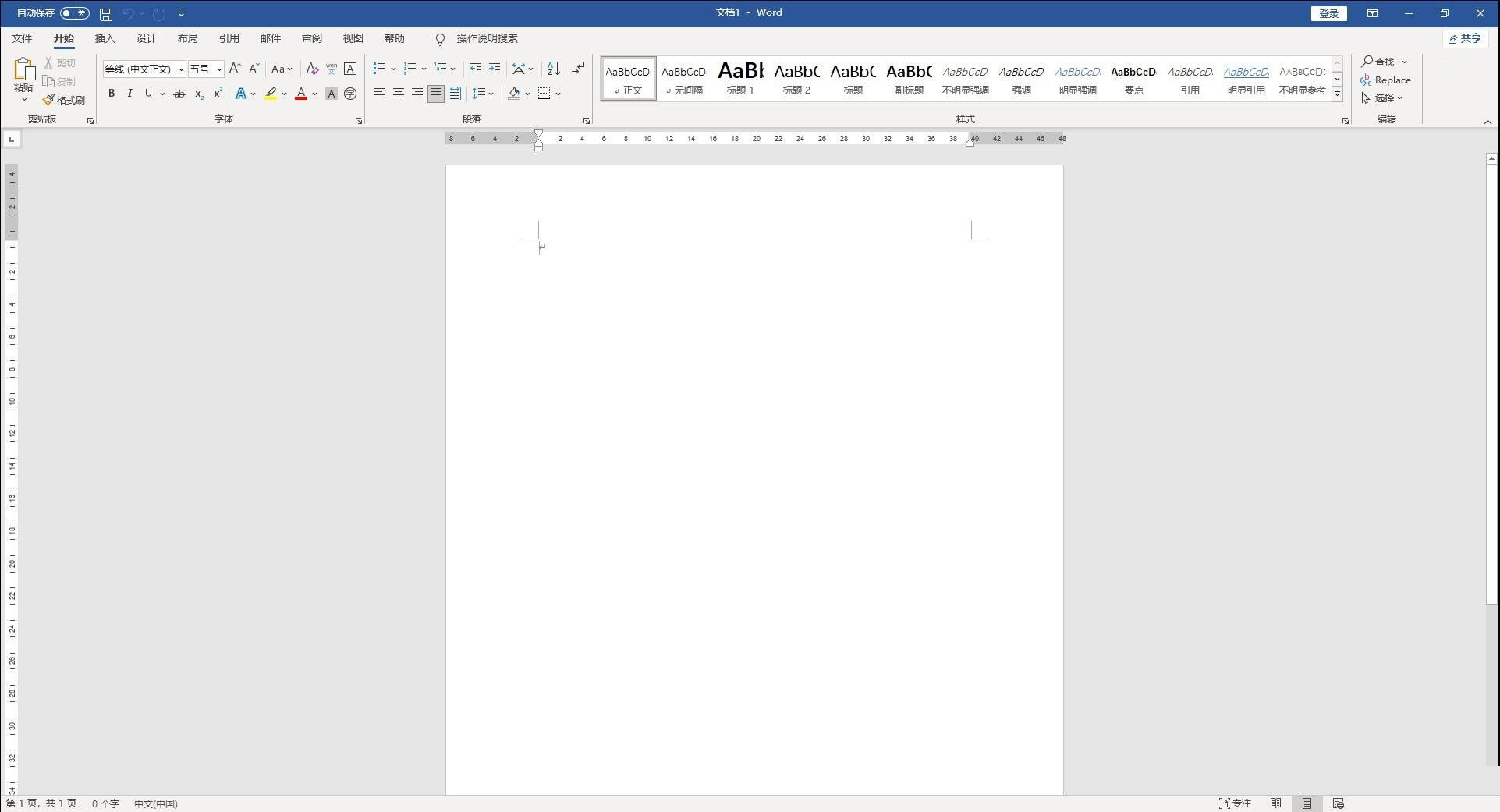
Task: Click the 登录 sign-in button
Action: [x=1328, y=13]
